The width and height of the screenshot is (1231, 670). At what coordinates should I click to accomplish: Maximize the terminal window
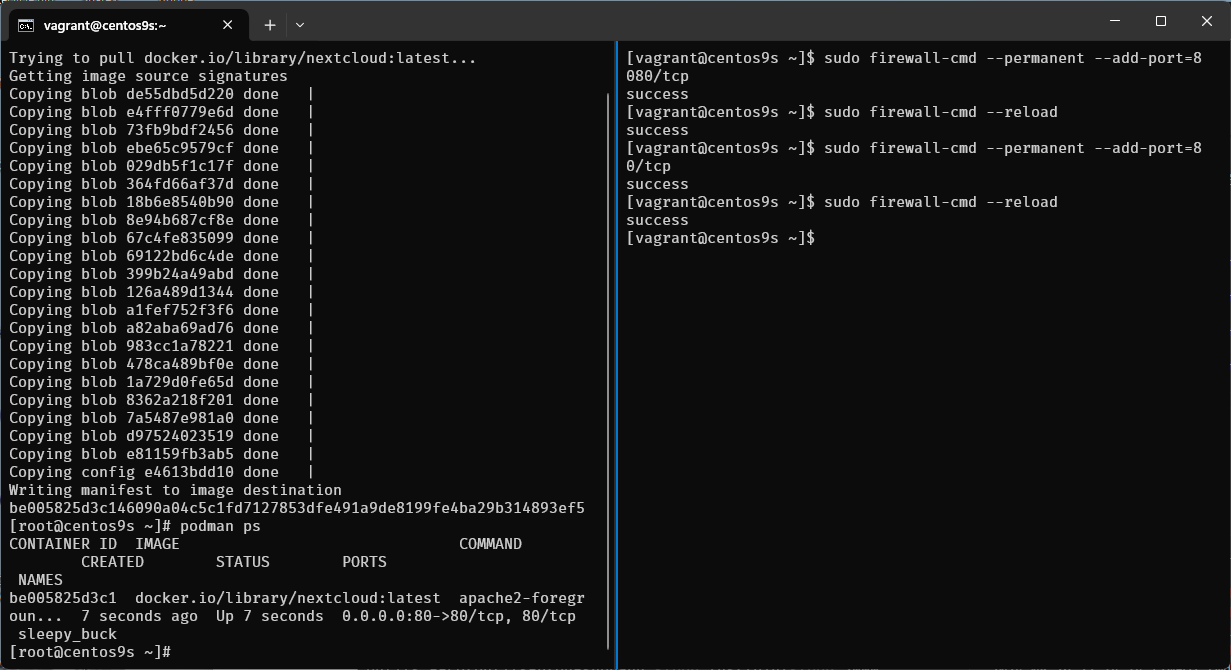1161,21
